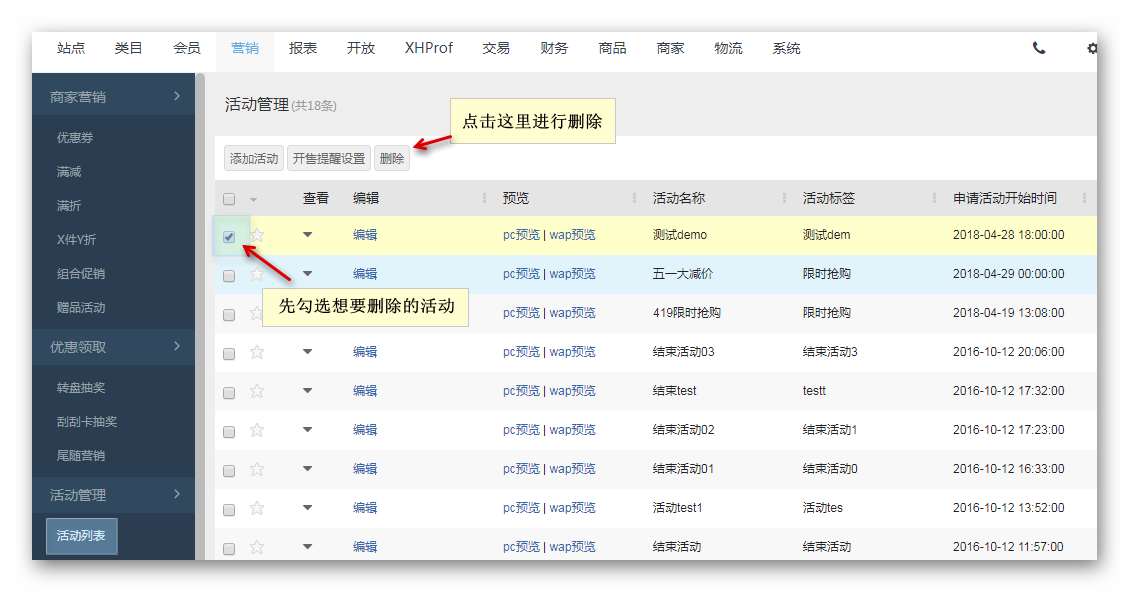Check the 结束活动03 row checkbox
This screenshot has height=592, width=1129.
pyautogui.click(x=229, y=353)
